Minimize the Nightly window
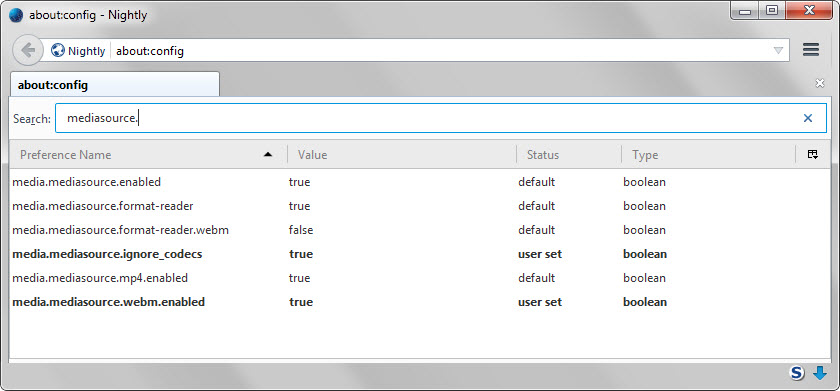 tap(746, 11)
